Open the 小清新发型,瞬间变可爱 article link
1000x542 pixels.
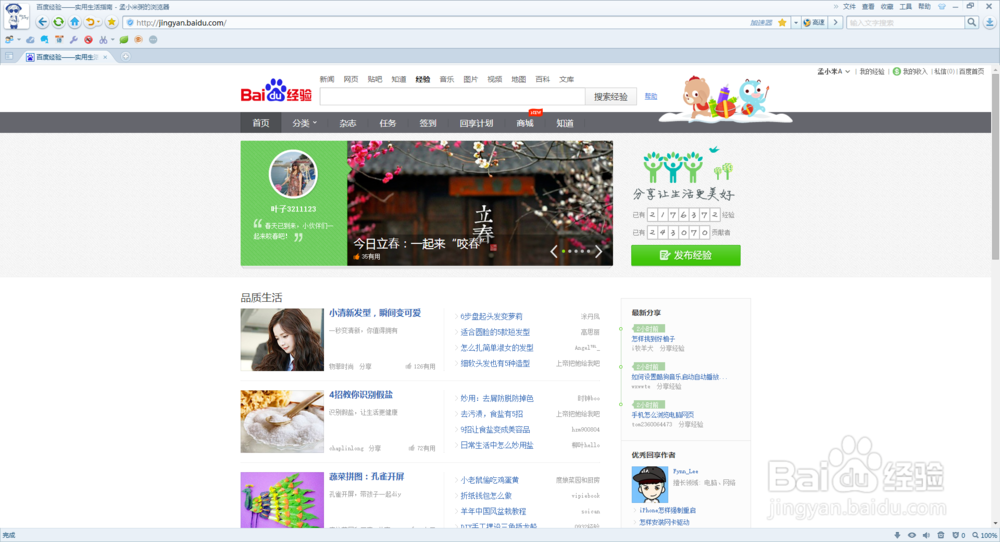[375, 313]
